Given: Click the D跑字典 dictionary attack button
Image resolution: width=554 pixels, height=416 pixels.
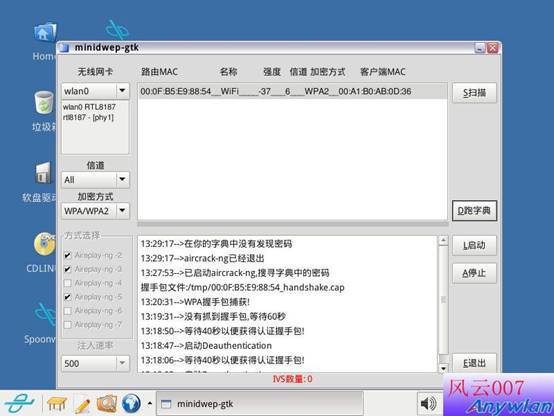Looking at the screenshot, I should 475,211.
